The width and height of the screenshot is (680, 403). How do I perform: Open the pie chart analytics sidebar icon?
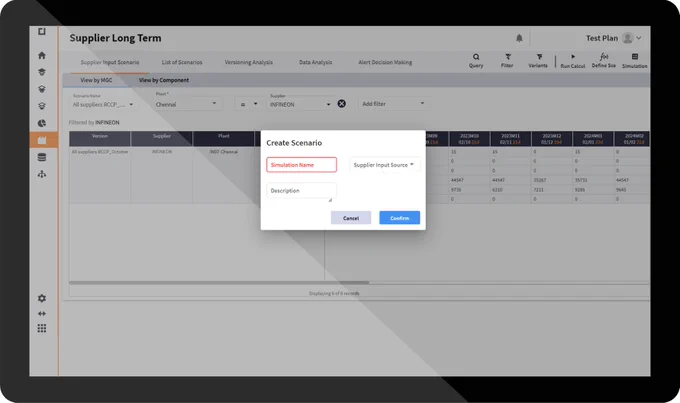[x=42, y=123]
